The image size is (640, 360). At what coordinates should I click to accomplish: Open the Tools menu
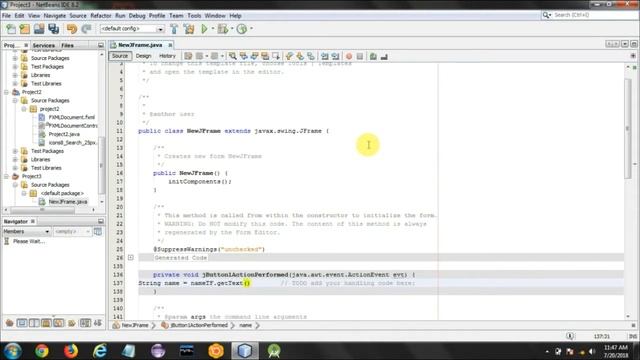pyautogui.click(x=194, y=16)
